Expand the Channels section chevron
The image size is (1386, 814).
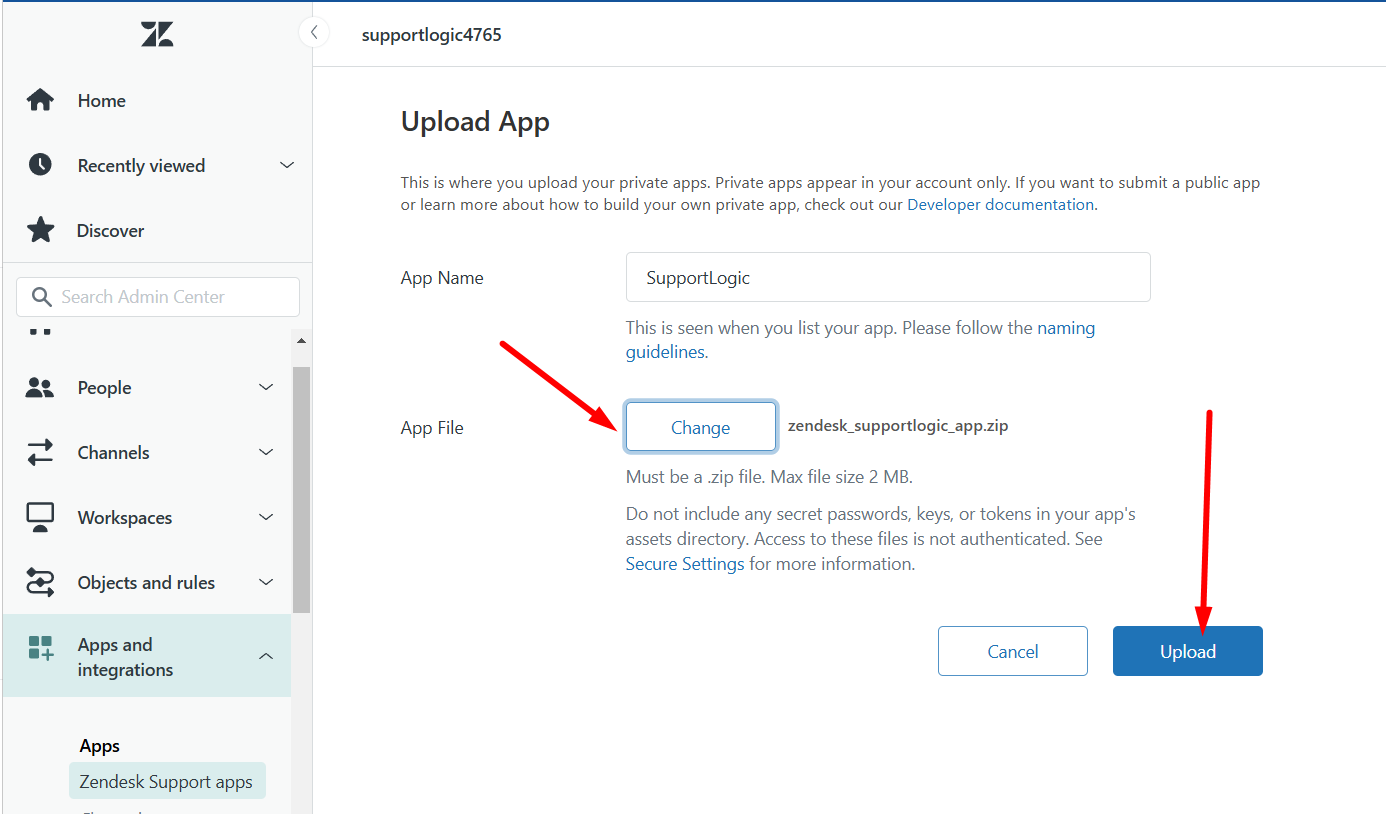pos(266,452)
